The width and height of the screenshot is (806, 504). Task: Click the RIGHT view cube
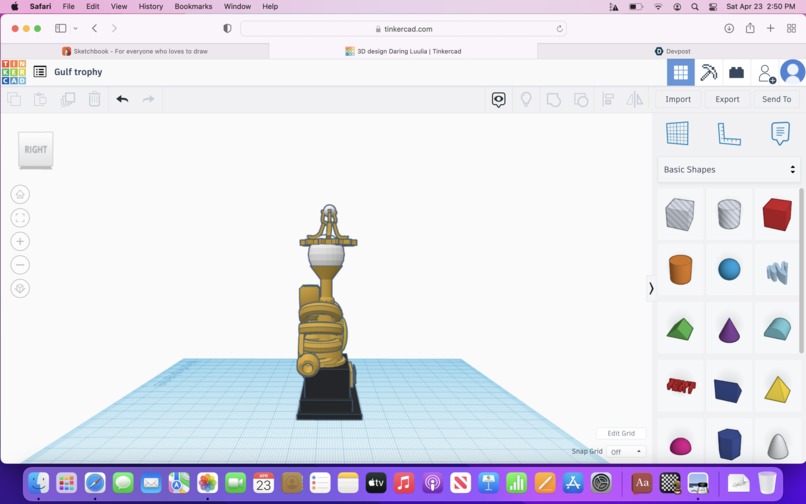(x=35, y=150)
